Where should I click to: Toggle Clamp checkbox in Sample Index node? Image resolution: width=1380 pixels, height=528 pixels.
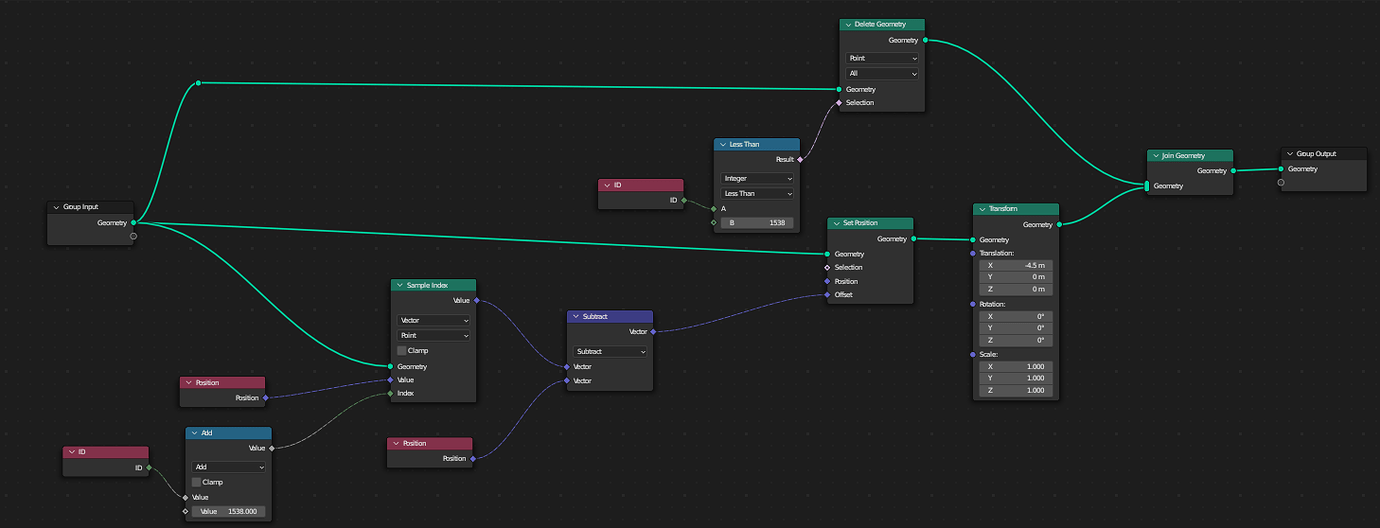(x=402, y=351)
